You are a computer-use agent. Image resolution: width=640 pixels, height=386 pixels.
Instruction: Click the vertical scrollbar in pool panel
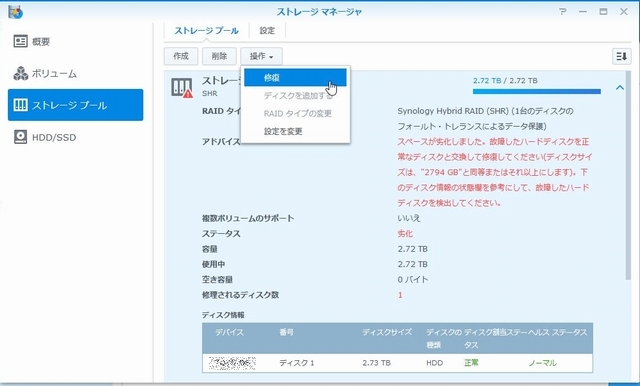pos(628,175)
